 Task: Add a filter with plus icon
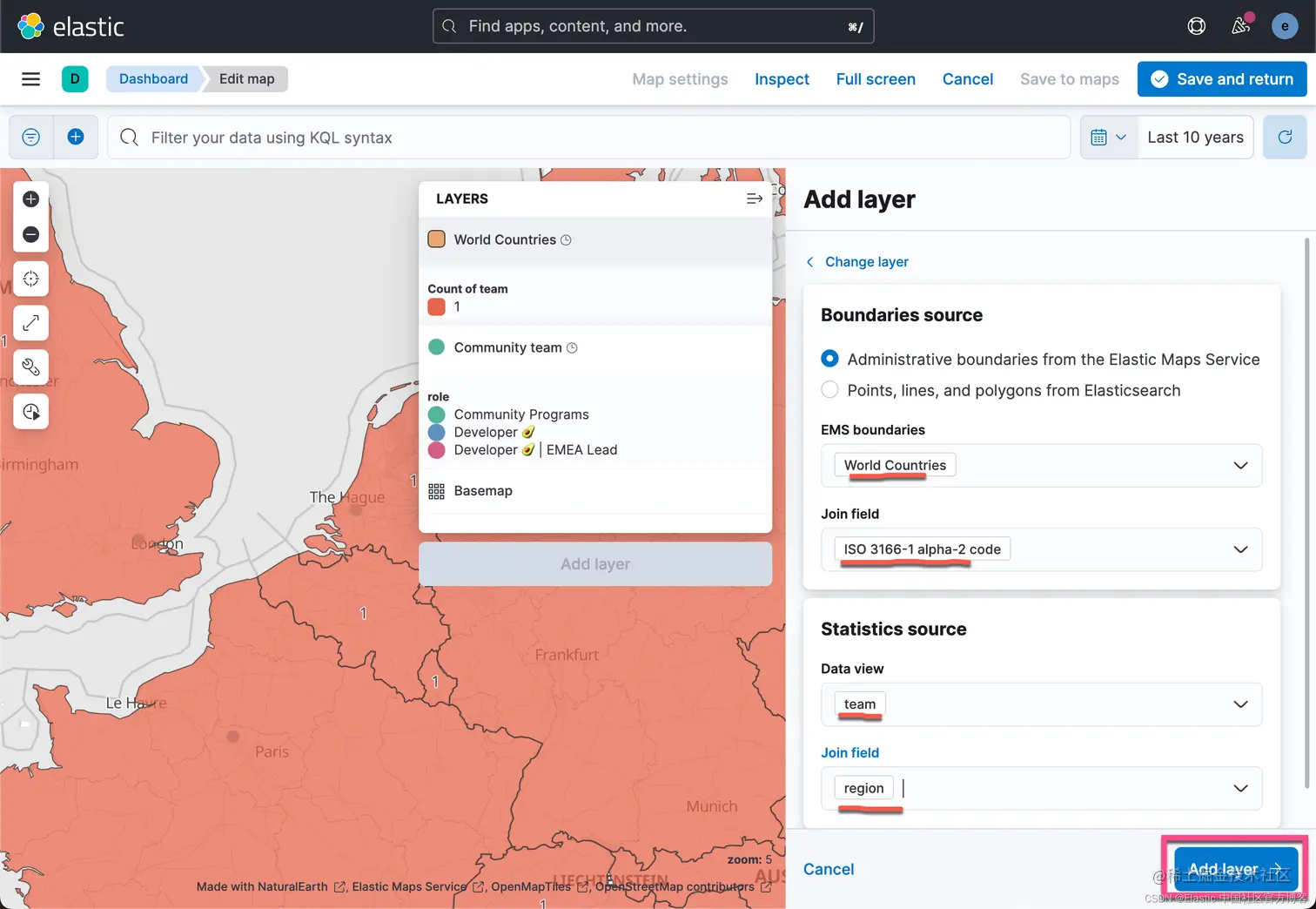(x=76, y=138)
